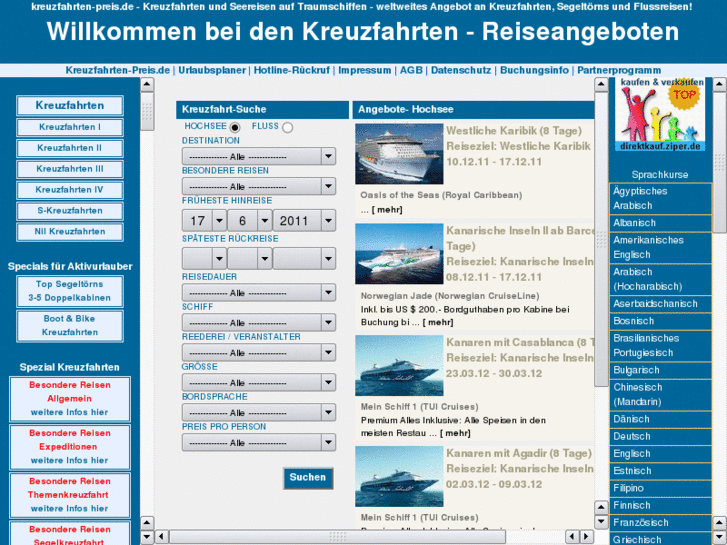Click the Kreuzfahrten I sidebar button

pyautogui.click(x=70, y=127)
